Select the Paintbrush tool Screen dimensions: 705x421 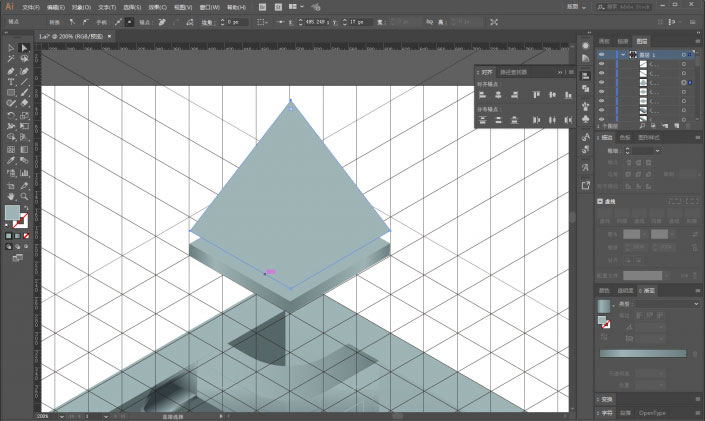pyautogui.click(x=24, y=93)
